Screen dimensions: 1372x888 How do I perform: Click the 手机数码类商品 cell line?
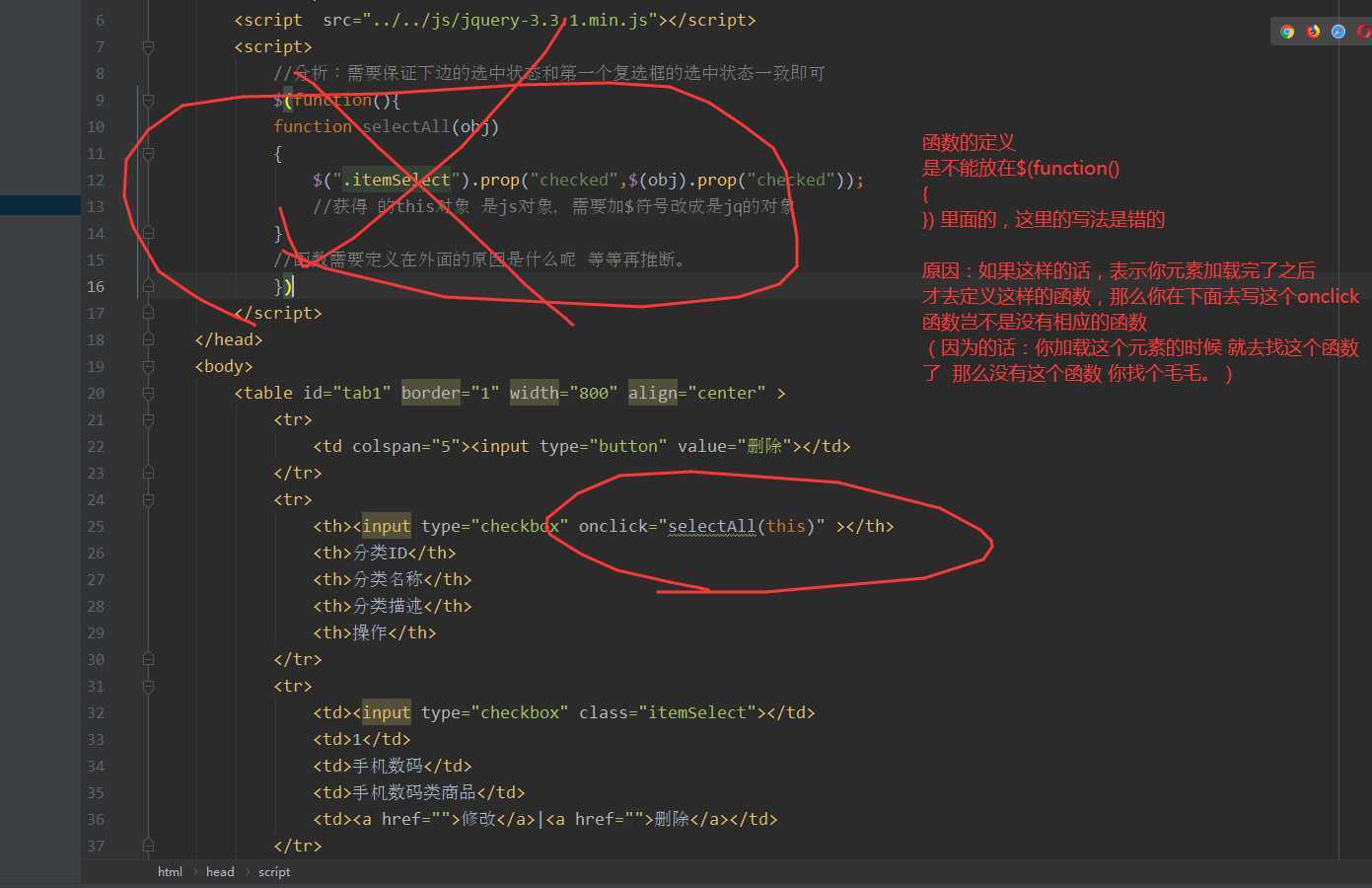click(x=419, y=792)
